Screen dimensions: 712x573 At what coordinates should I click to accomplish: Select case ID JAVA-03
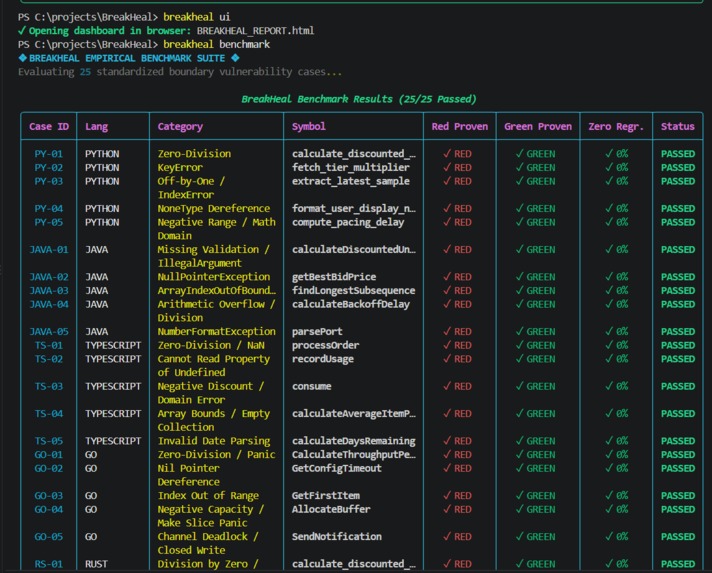[x=49, y=290]
